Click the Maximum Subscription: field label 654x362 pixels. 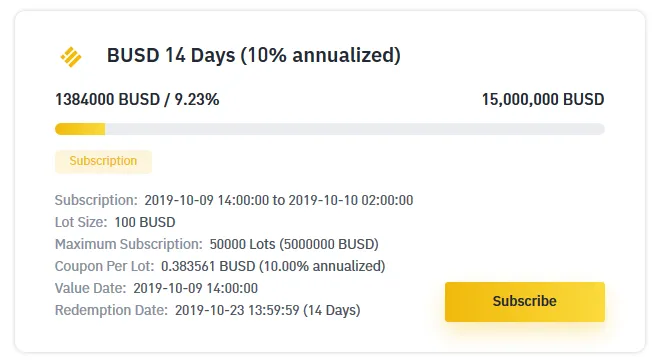pyautogui.click(x=128, y=244)
